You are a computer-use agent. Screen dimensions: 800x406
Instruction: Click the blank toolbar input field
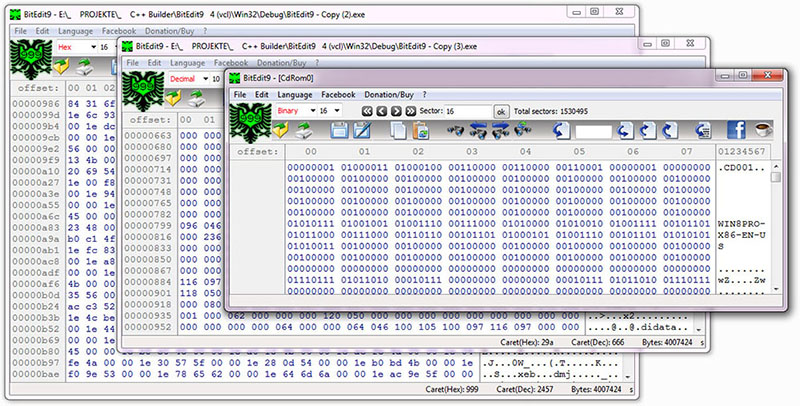pos(593,132)
